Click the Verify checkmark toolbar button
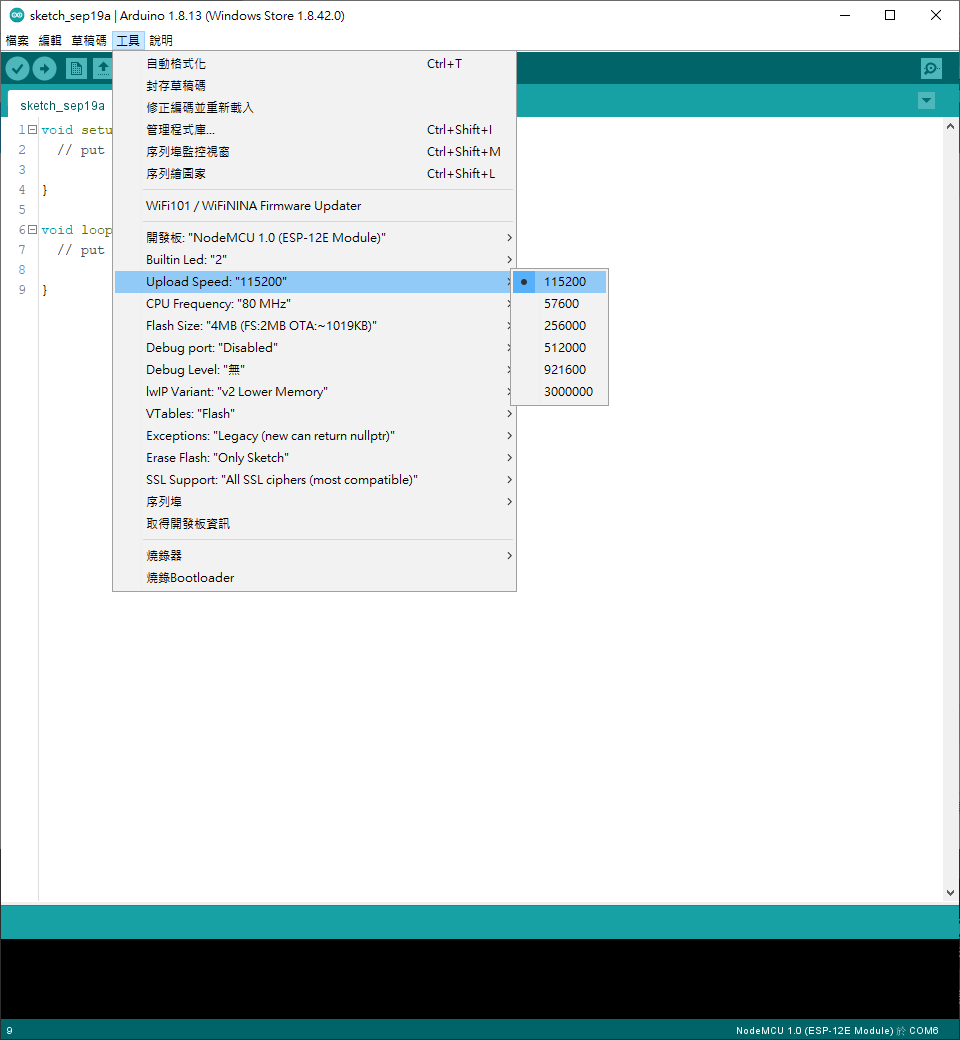 (17, 68)
